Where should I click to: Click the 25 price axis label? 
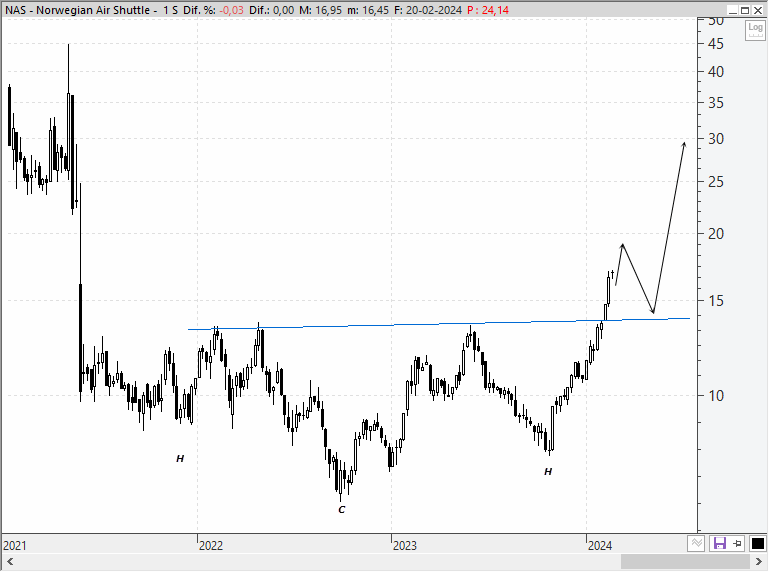716,182
